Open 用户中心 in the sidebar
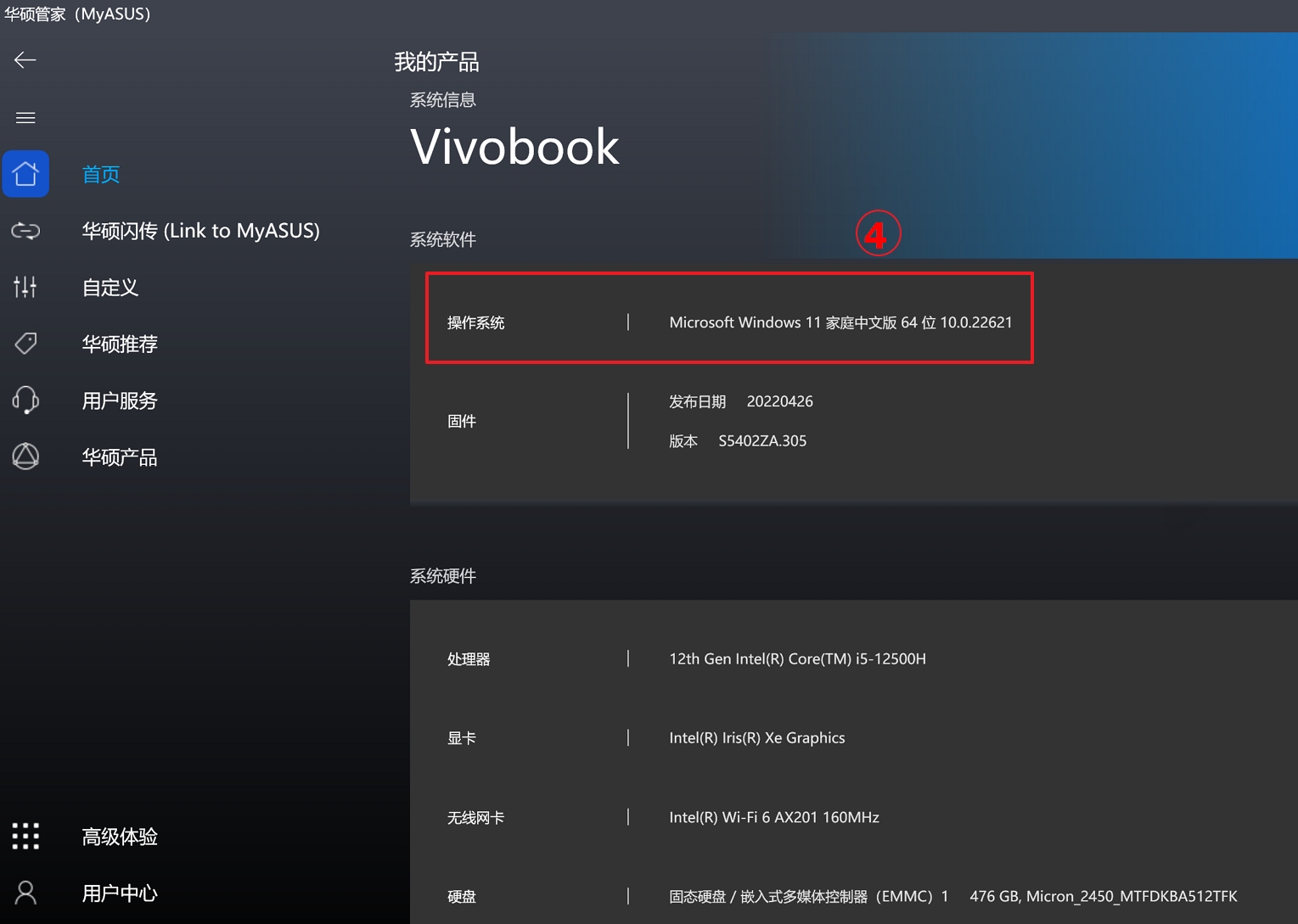This screenshot has height=924, width=1298. point(120,893)
